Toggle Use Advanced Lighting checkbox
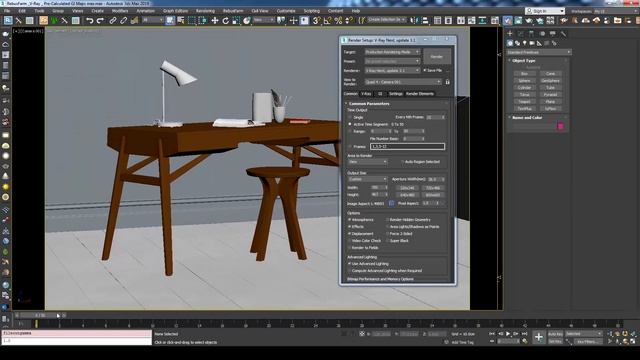The width and height of the screenshot is (640, 360). [x=350, y=264]
